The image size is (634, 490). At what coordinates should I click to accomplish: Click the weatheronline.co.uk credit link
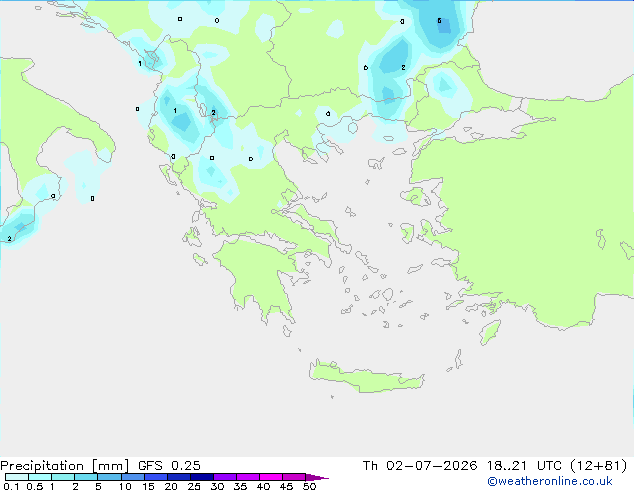click(550, 481)
